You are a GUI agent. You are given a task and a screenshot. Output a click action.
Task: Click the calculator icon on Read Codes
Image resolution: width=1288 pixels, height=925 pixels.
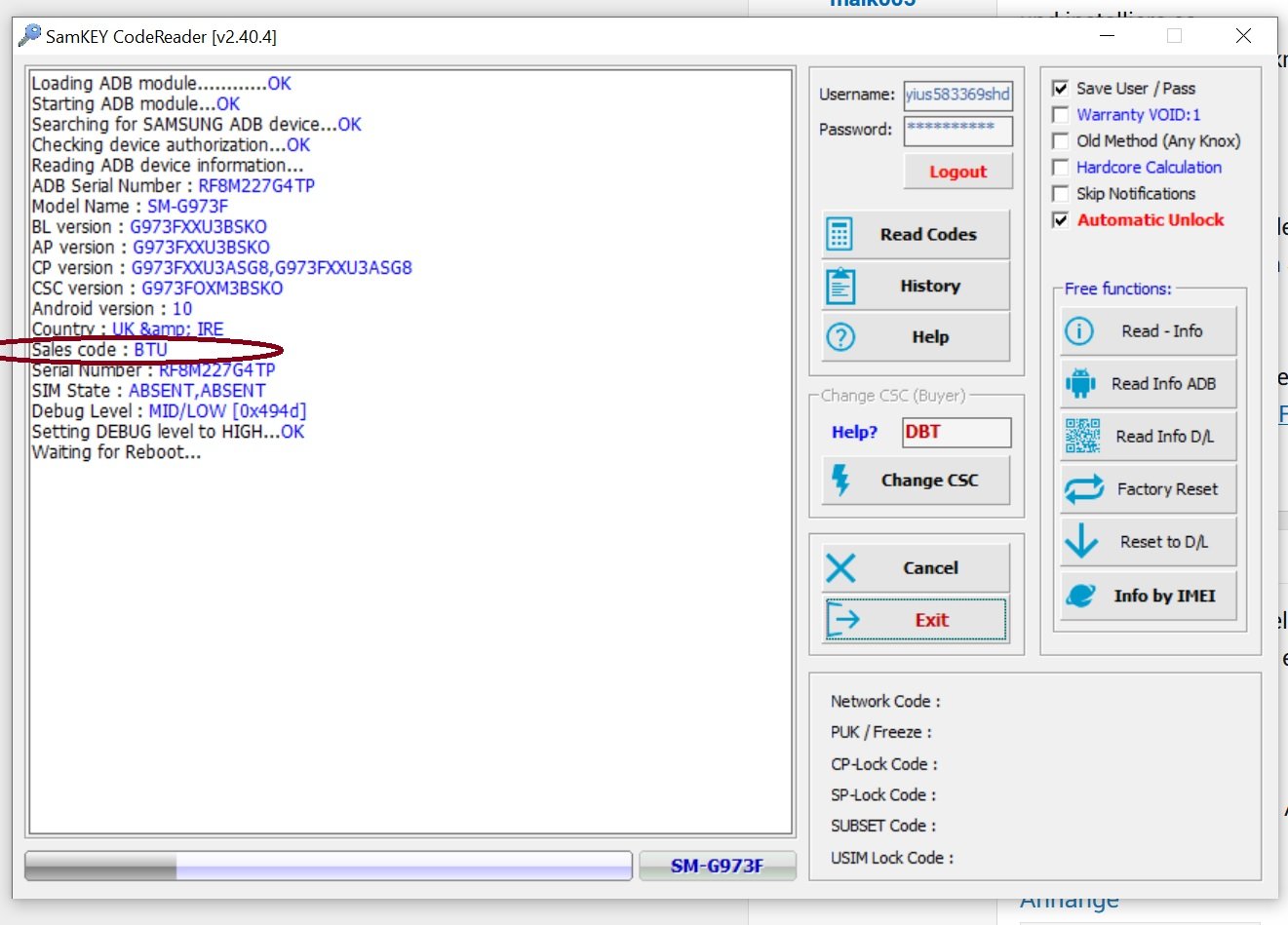coord(839,235)
